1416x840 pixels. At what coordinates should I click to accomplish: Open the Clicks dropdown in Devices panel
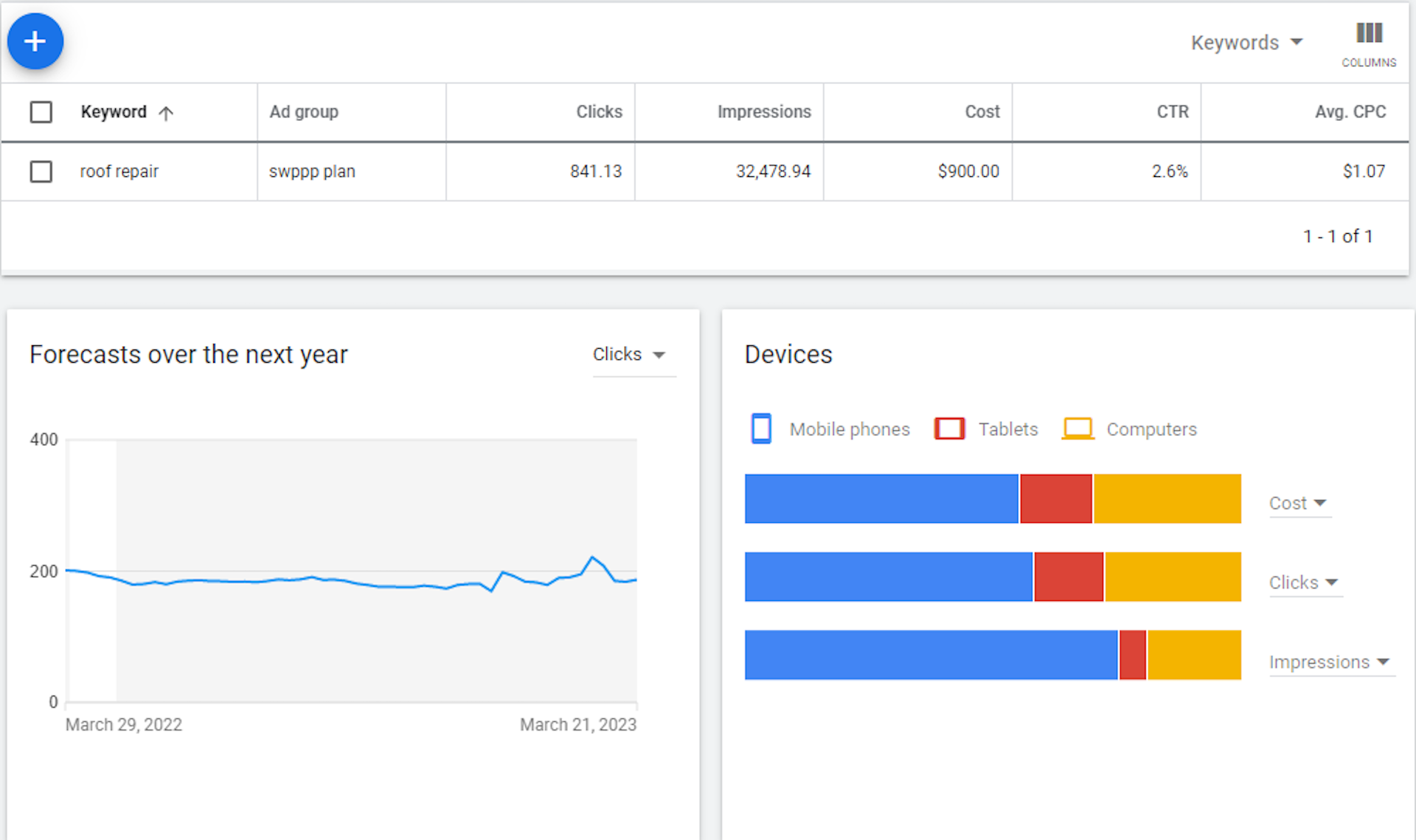[1304, 583]
